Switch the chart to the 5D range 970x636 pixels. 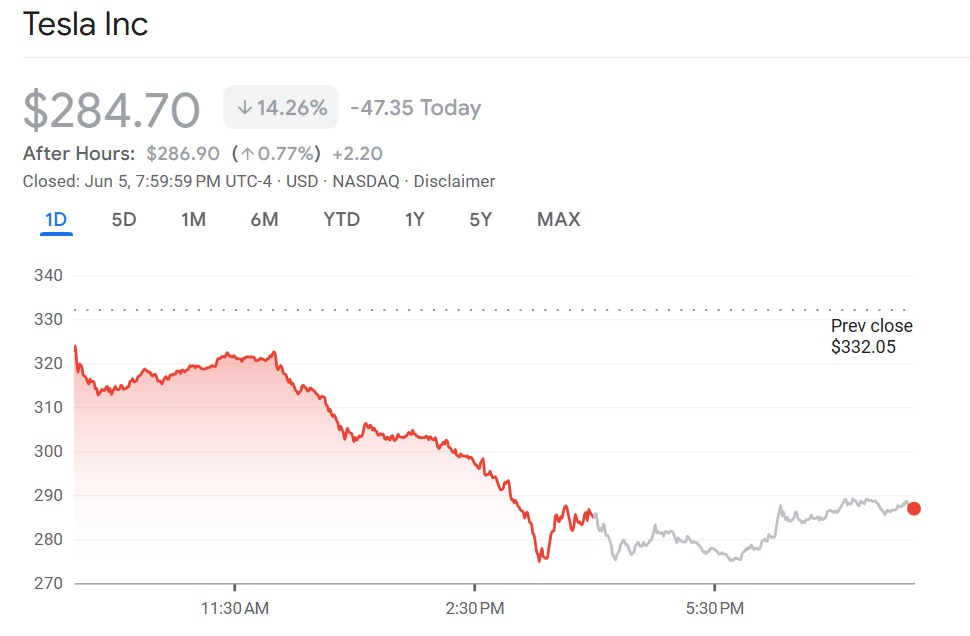[x=124, y=219]
